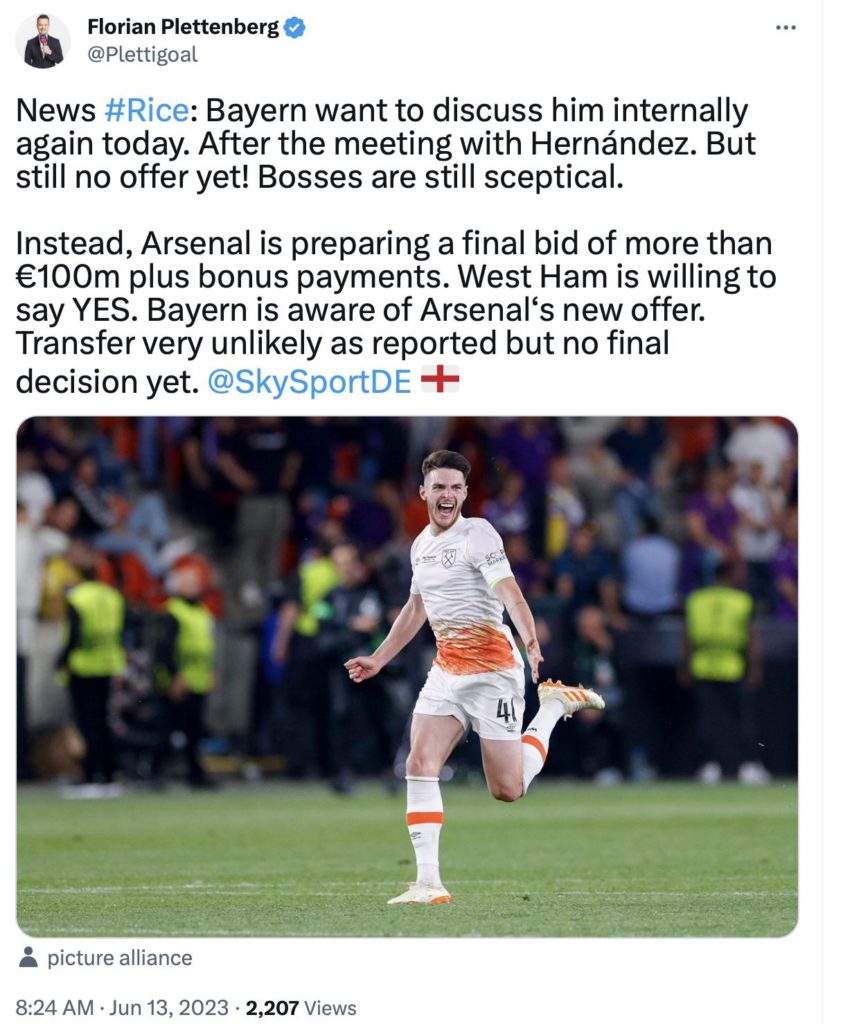This screenshot has width=843, height=1024.
Task: Click the West Ham crest on the jersey
Action: (x=449, y=557)
